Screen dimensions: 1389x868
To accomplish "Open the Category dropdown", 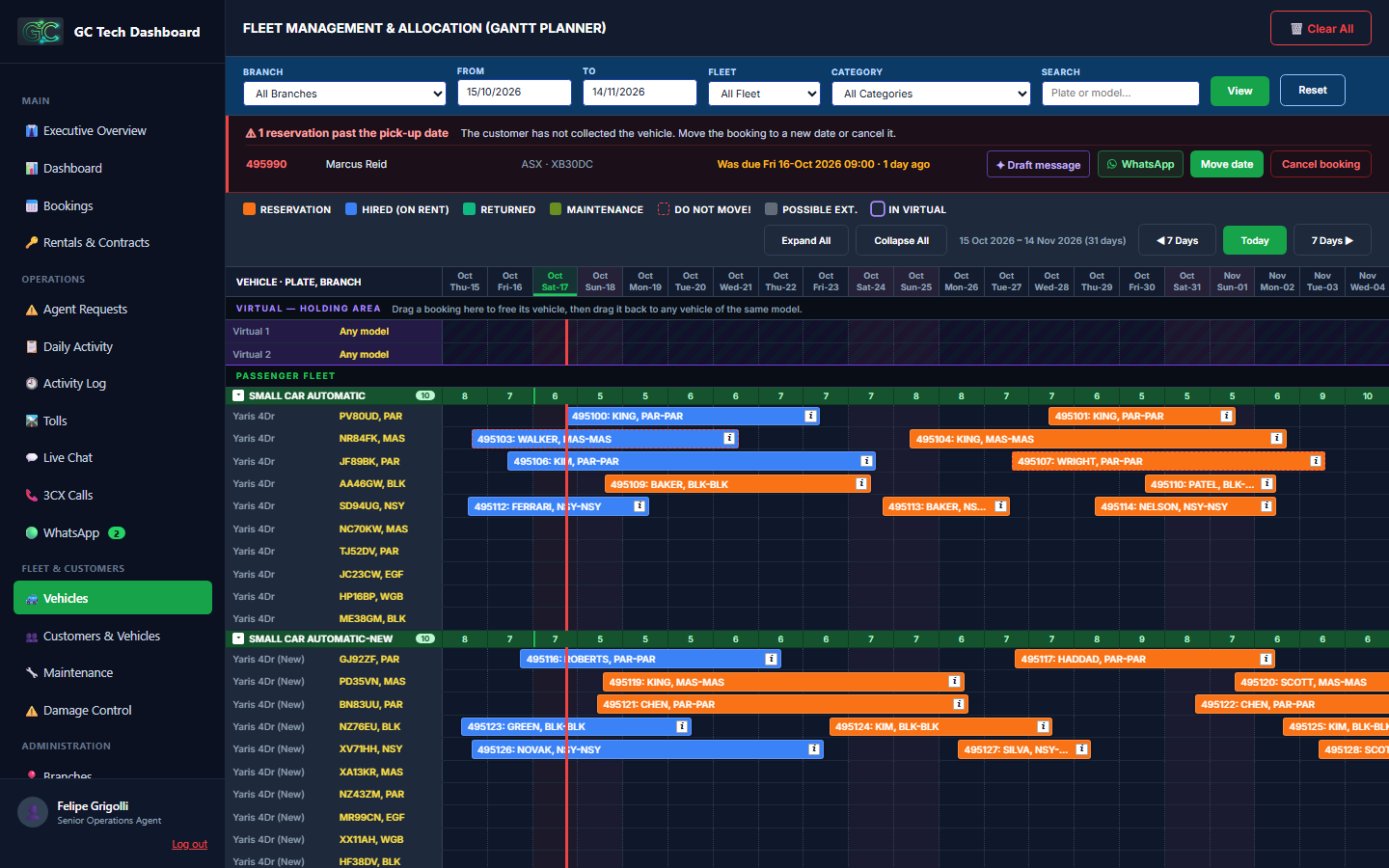I will [931, 94].
